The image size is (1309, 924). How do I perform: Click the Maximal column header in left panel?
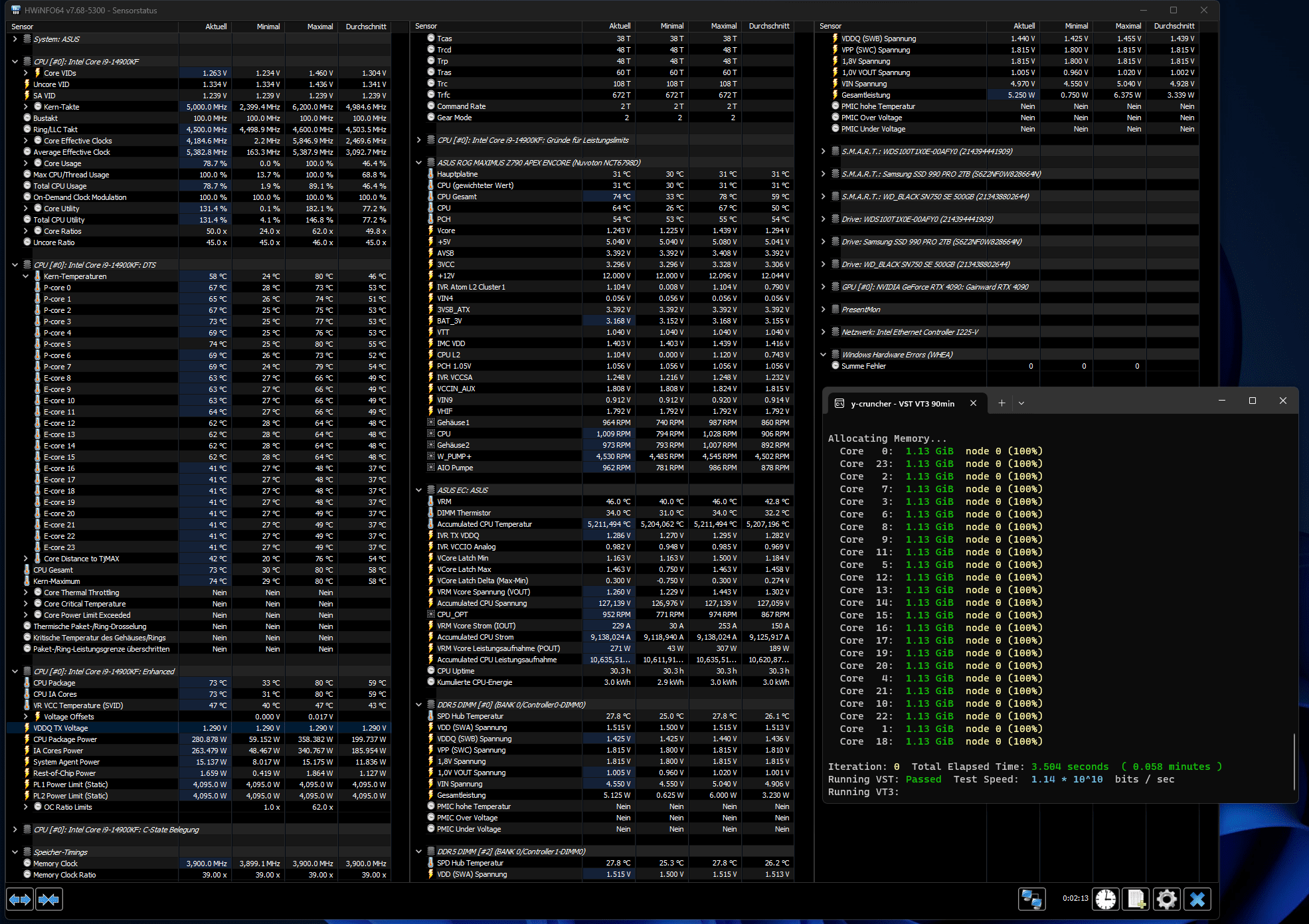click(x=319, y=27)
